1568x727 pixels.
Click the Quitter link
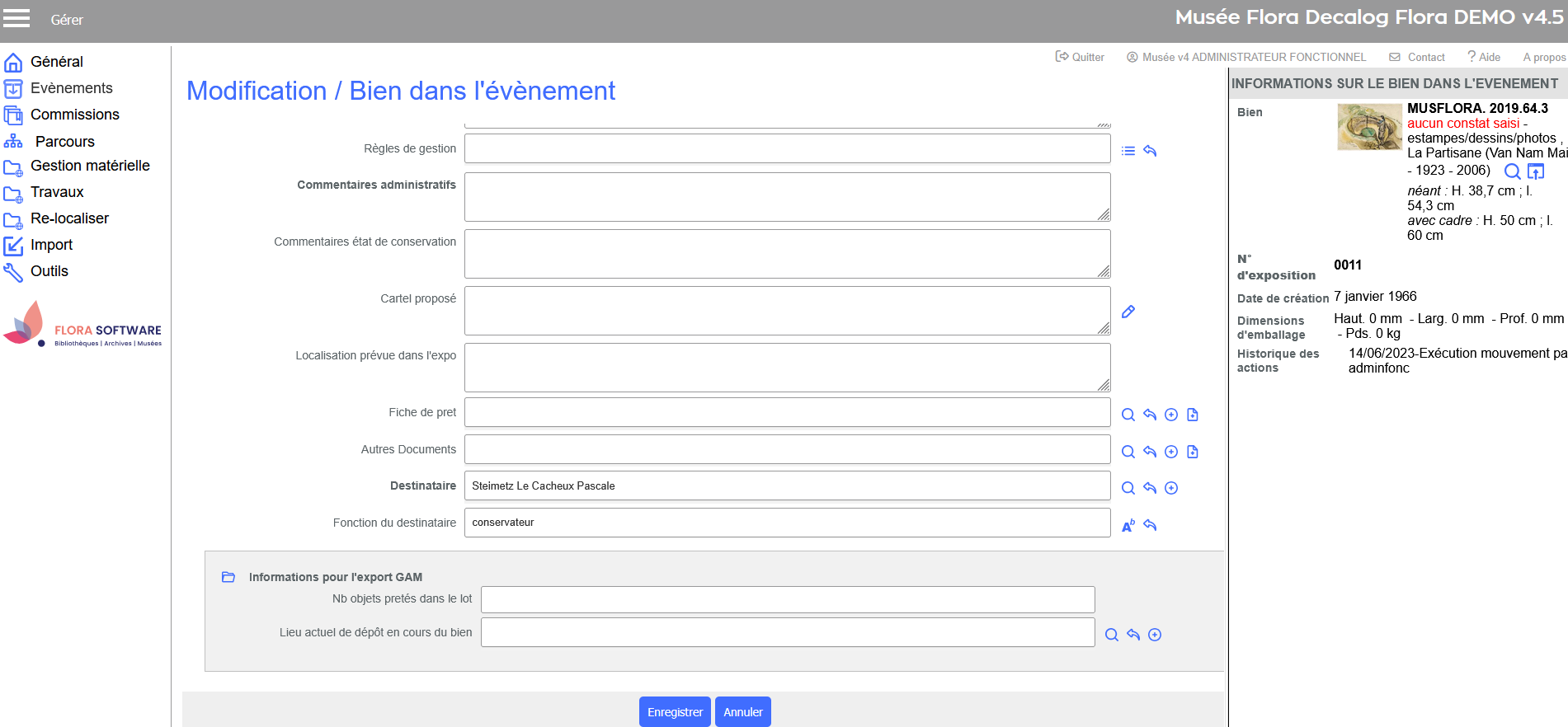pos(1080,57)
